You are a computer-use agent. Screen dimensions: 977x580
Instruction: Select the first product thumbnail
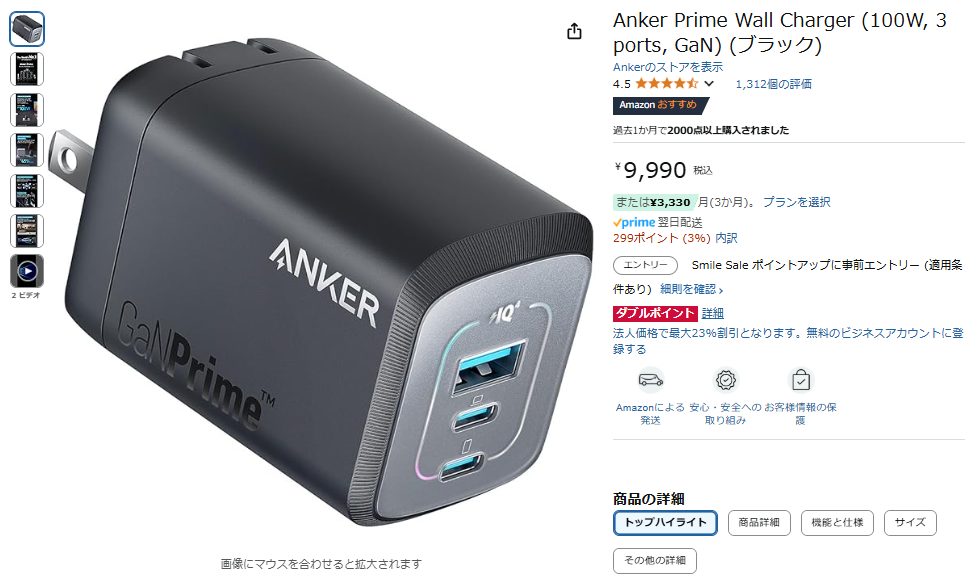[x=27, y=29]
